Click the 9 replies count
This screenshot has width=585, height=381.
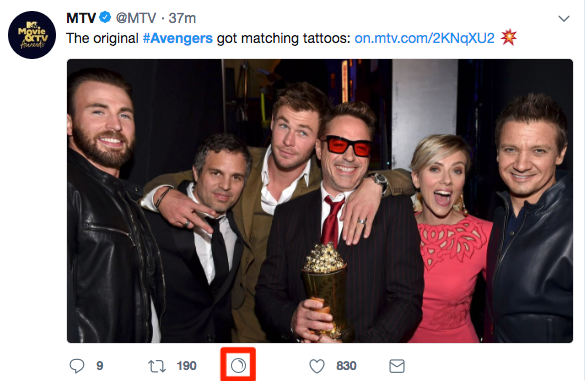[x=100, y=366]
